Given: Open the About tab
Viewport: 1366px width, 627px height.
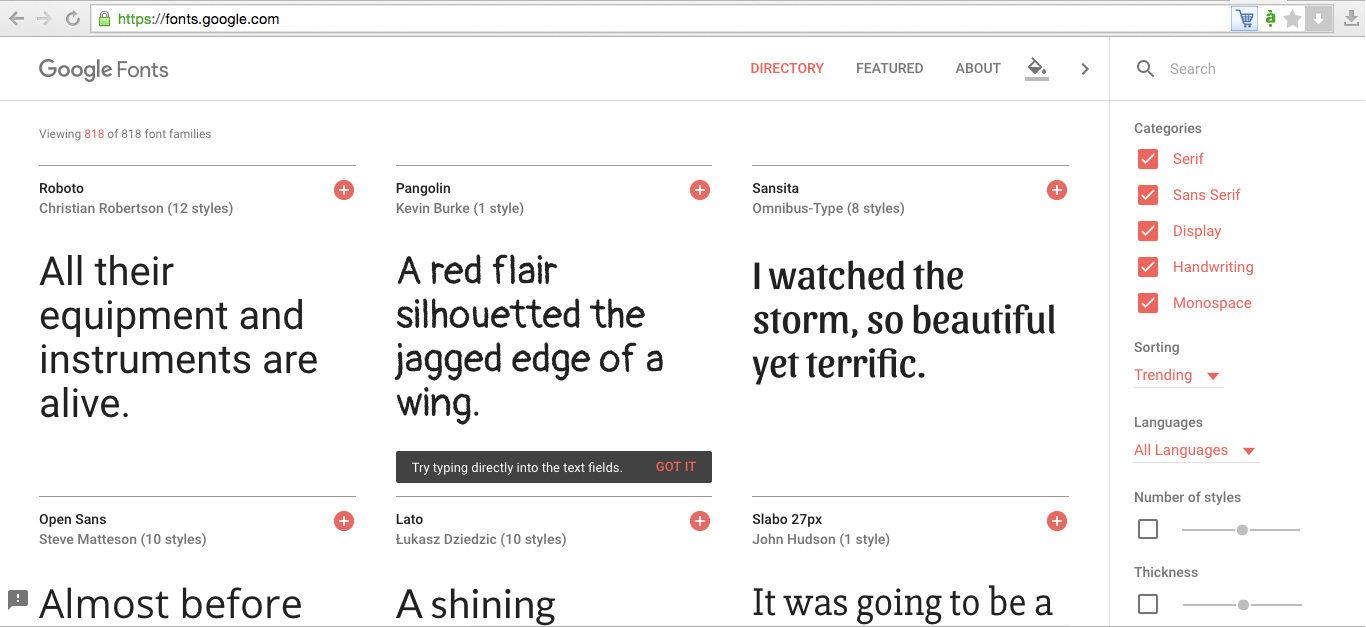Looking at the screenshot, I should tap(978, 69).
